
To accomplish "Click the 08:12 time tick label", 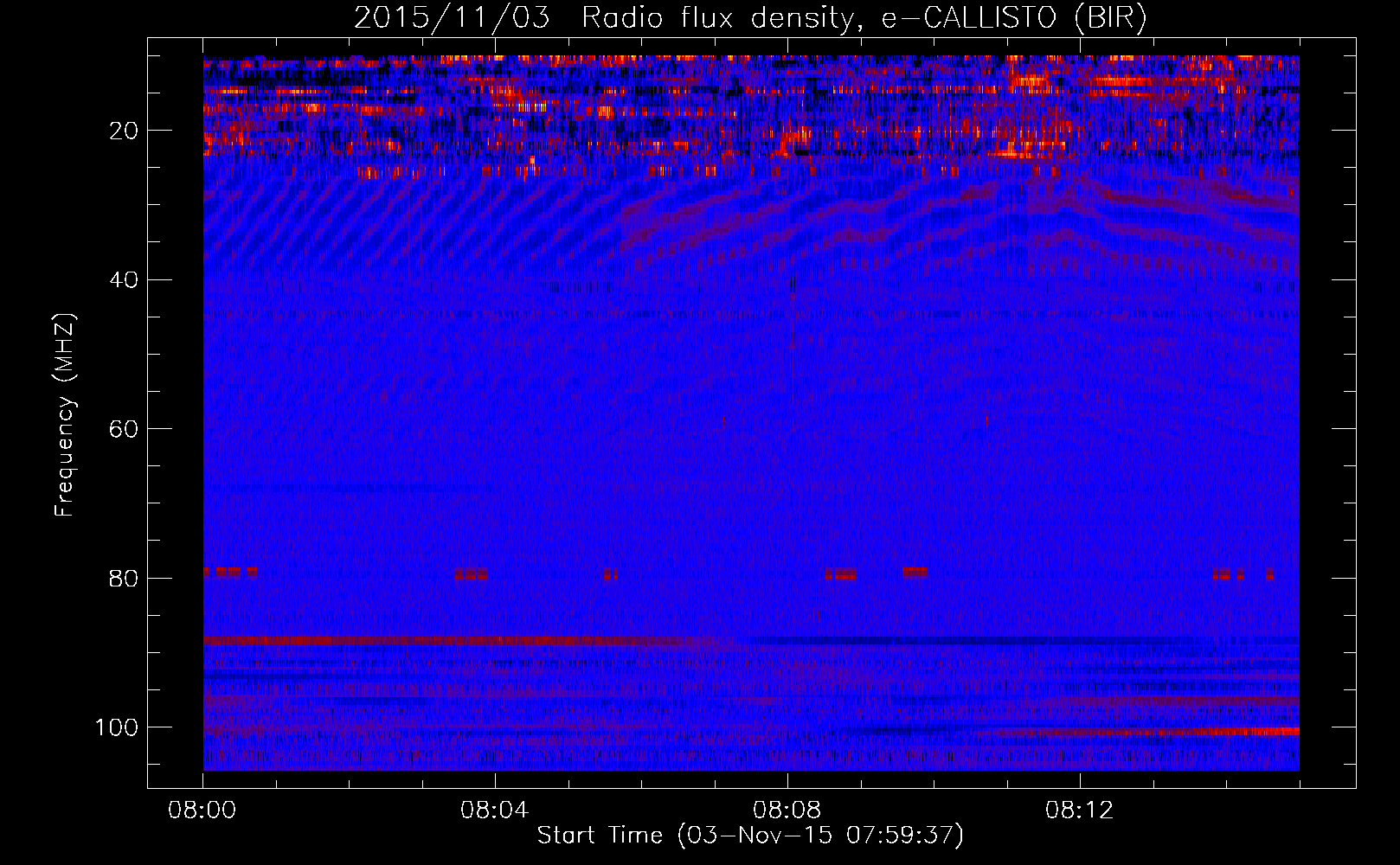I will click(1080, 811).
